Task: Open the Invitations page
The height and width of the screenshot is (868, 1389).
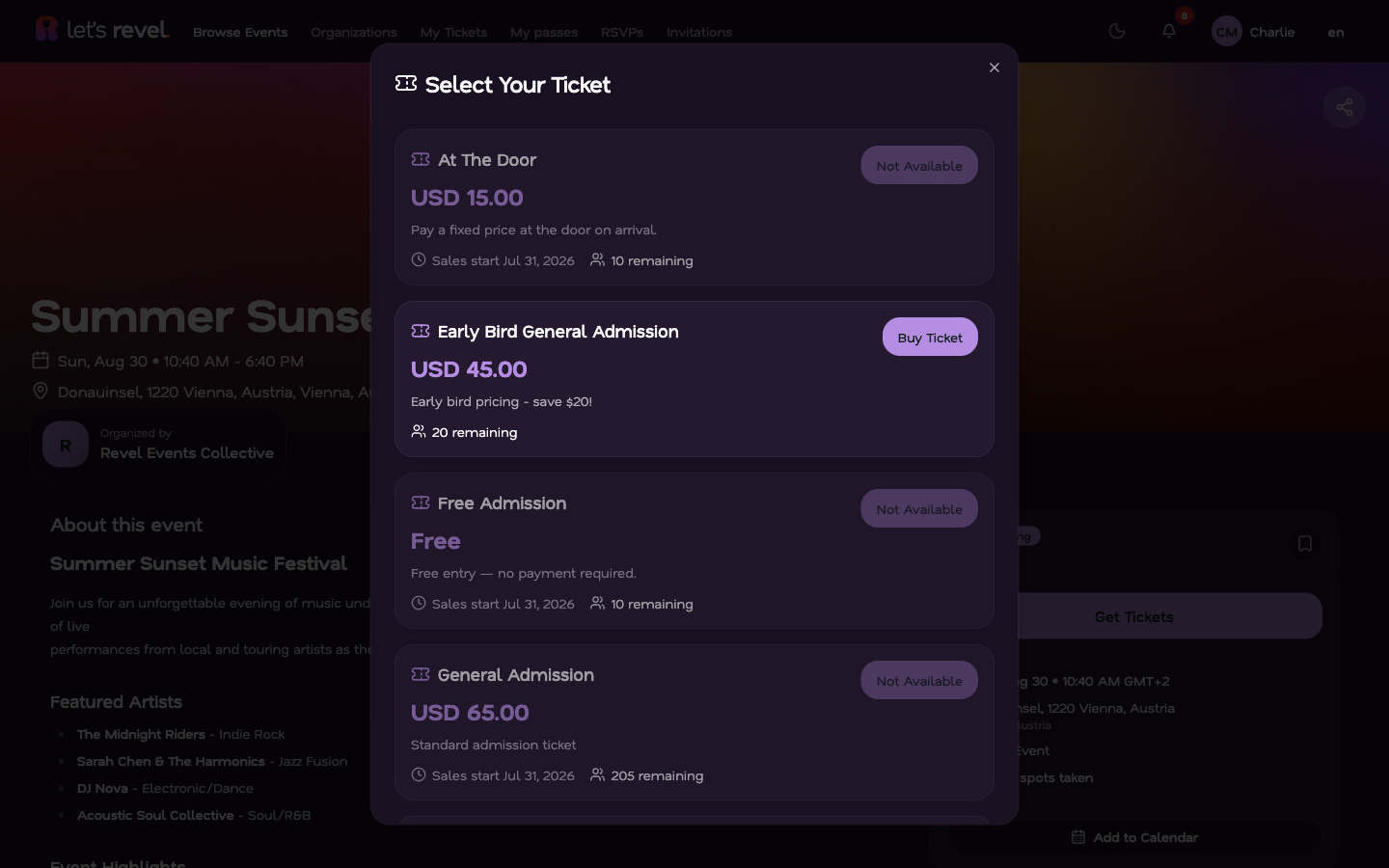Action: [699, 32]
